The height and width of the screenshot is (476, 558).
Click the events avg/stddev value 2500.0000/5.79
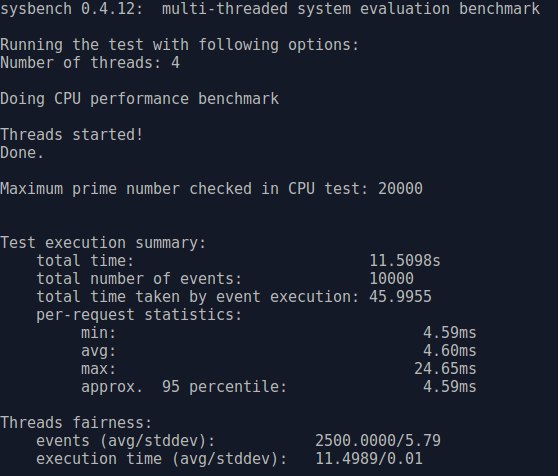378,440
